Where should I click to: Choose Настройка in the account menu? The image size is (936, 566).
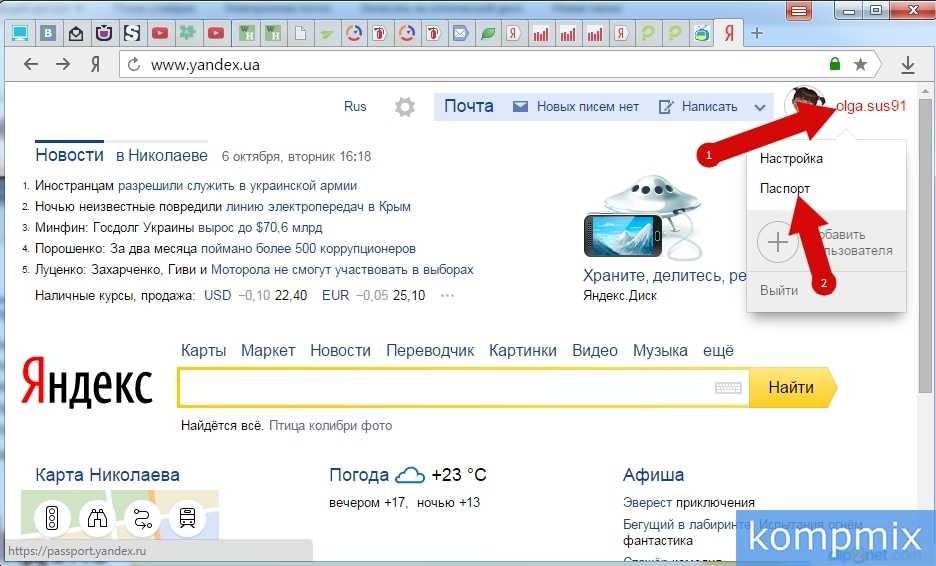pyautogui.click(x=791, y=159)
